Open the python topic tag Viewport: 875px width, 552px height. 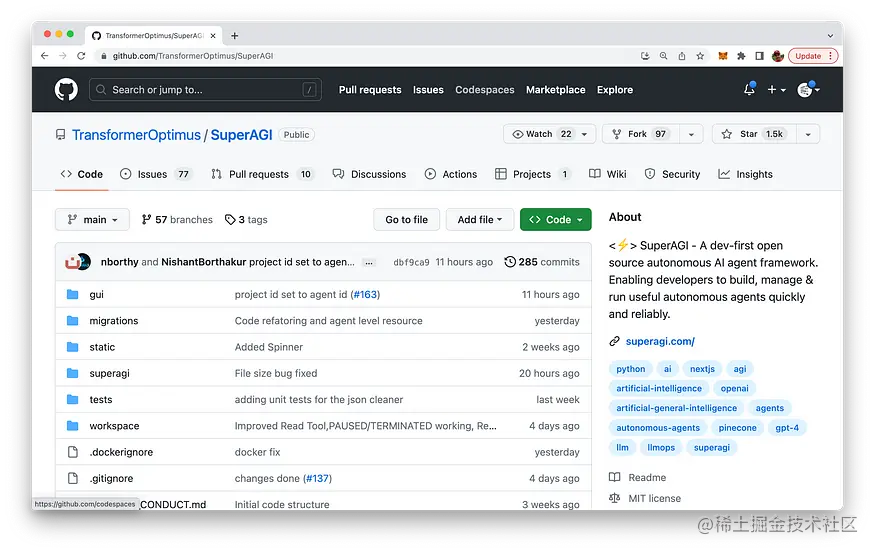(x=631, y=369)
